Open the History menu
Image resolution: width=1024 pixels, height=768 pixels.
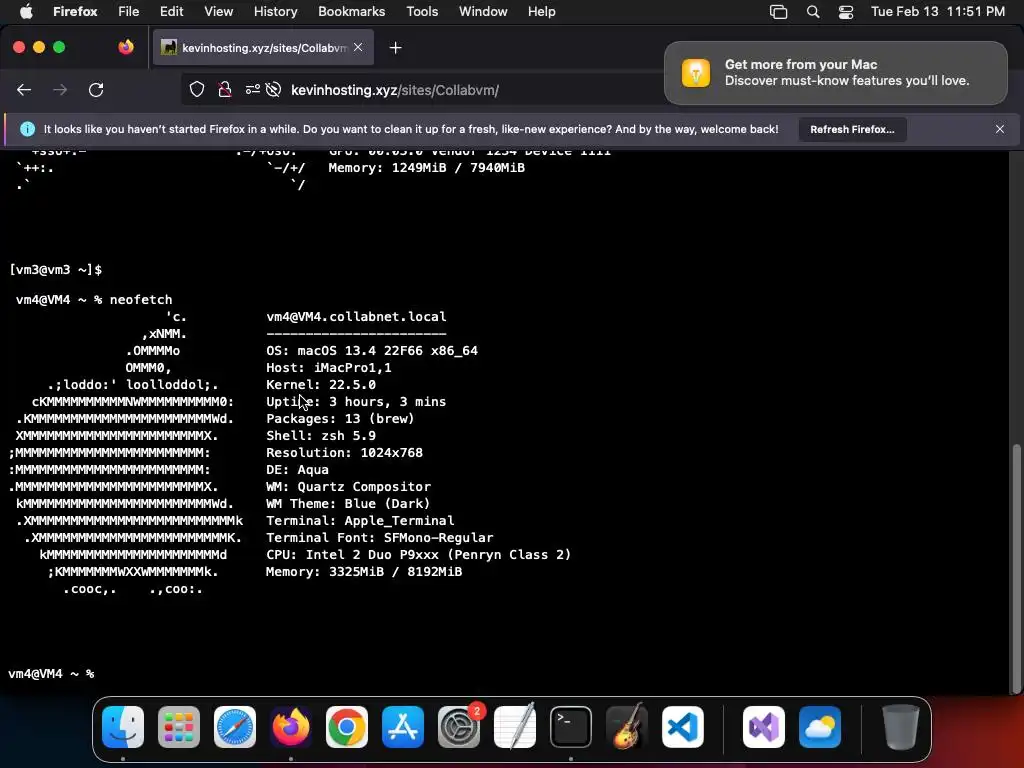click(275, 12)
